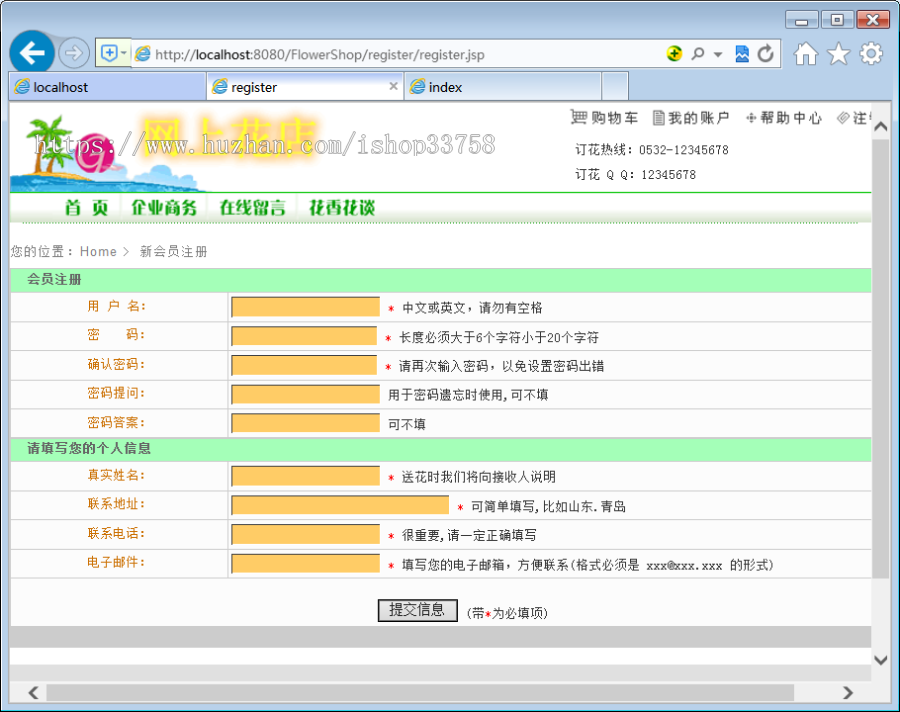Click the 提交信息 submit button
Image resolution: width=900 pixels, height=712 pixels.
[x=417, y=611]
